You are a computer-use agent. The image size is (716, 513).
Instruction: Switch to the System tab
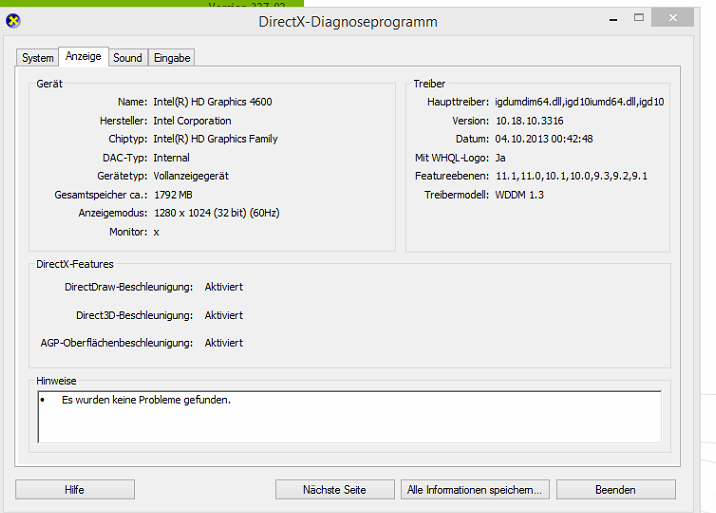point(37,58)
